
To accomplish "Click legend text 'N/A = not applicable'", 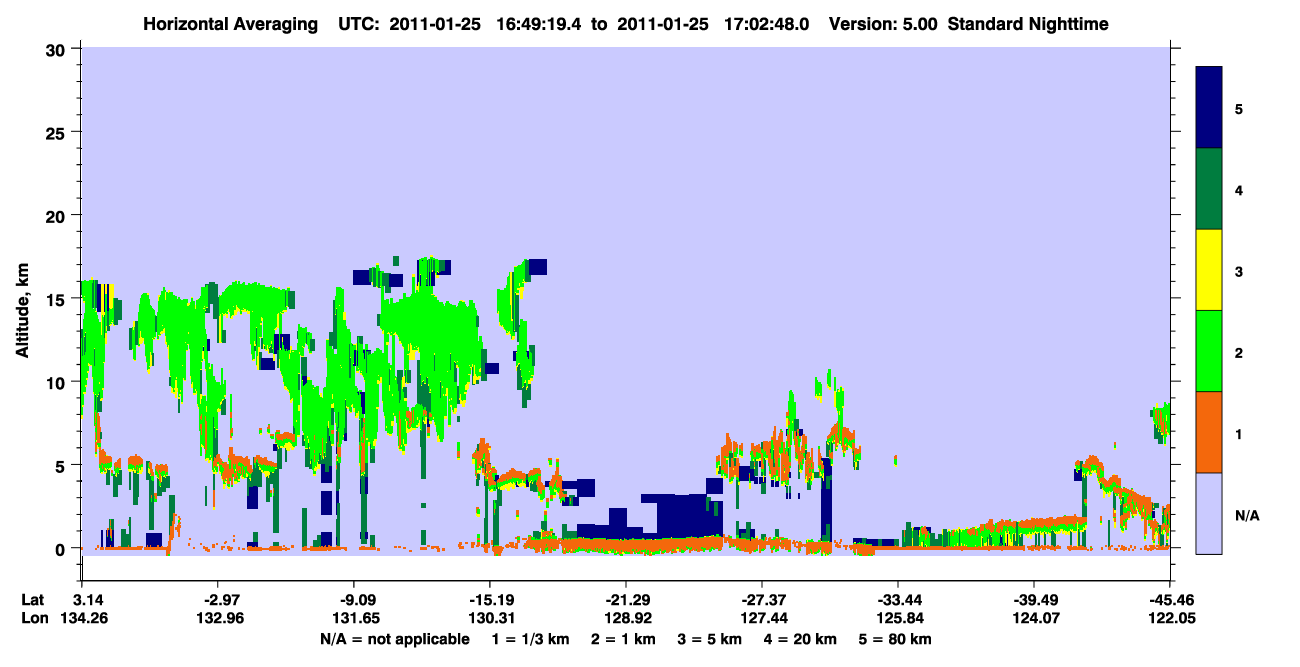I will [395, 639].
